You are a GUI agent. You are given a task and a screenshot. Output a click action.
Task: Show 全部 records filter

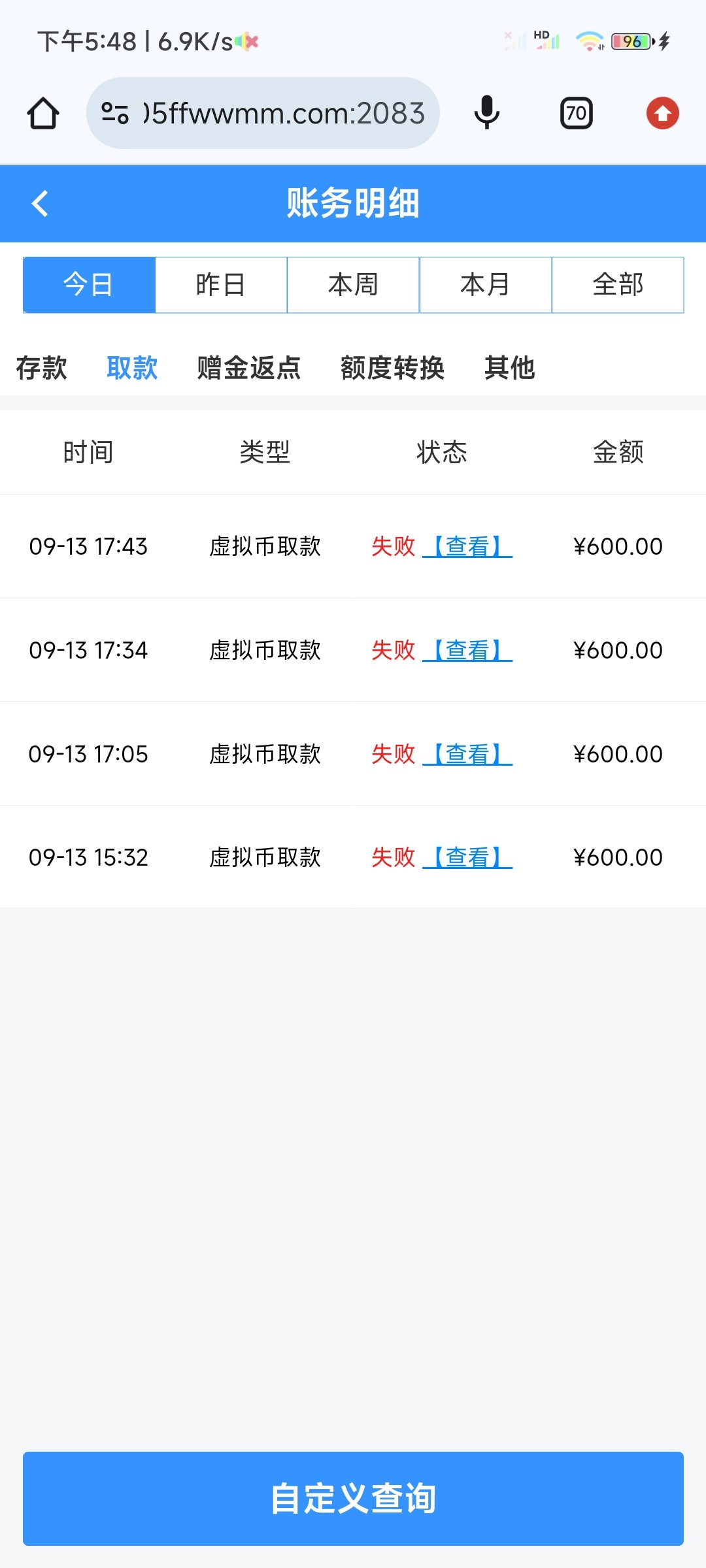click(618, 285)
